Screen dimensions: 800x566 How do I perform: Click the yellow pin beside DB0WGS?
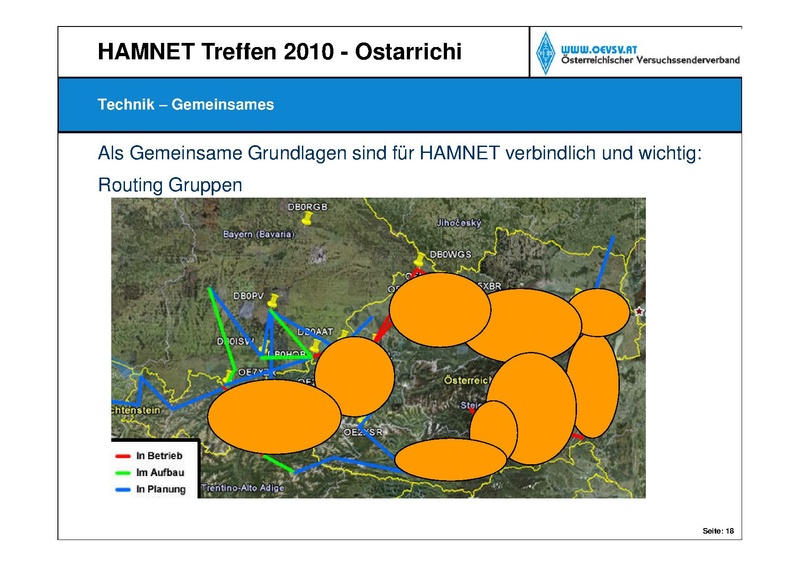(419, 259)
